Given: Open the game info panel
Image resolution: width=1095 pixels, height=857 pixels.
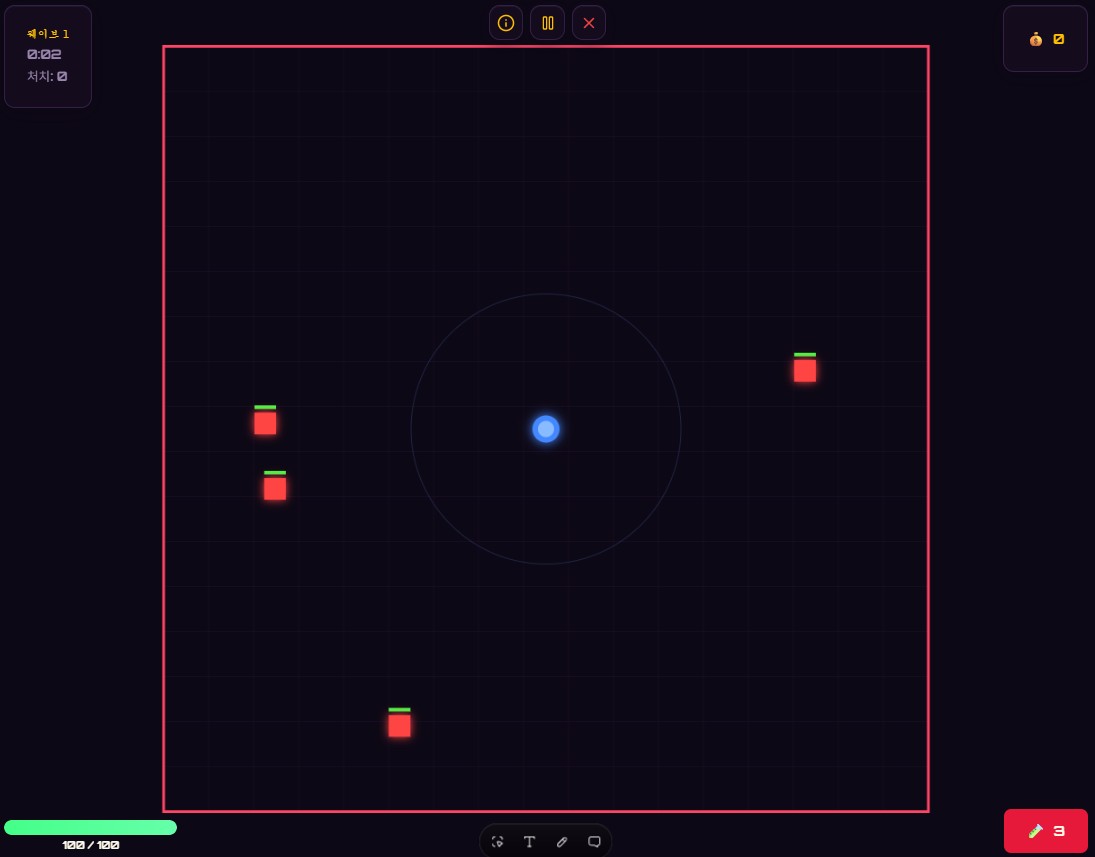Looking at the screenshot, I should [x=506, y=23].
